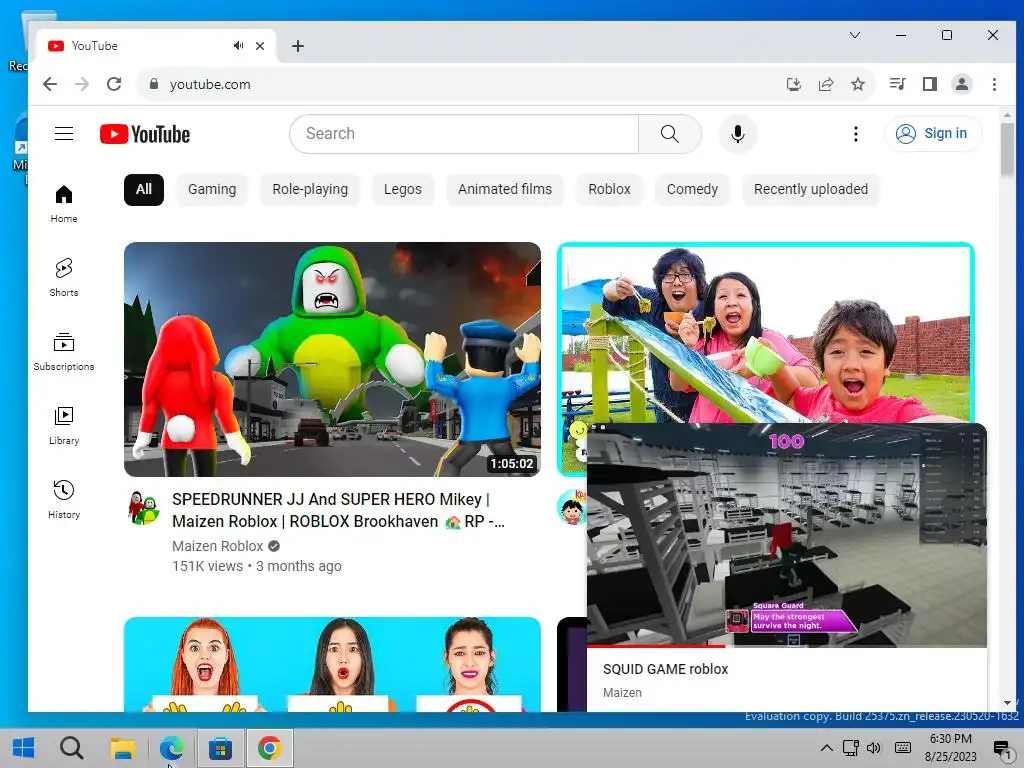
Task: Go to Home in sidebar
Action: click(63, 204)
